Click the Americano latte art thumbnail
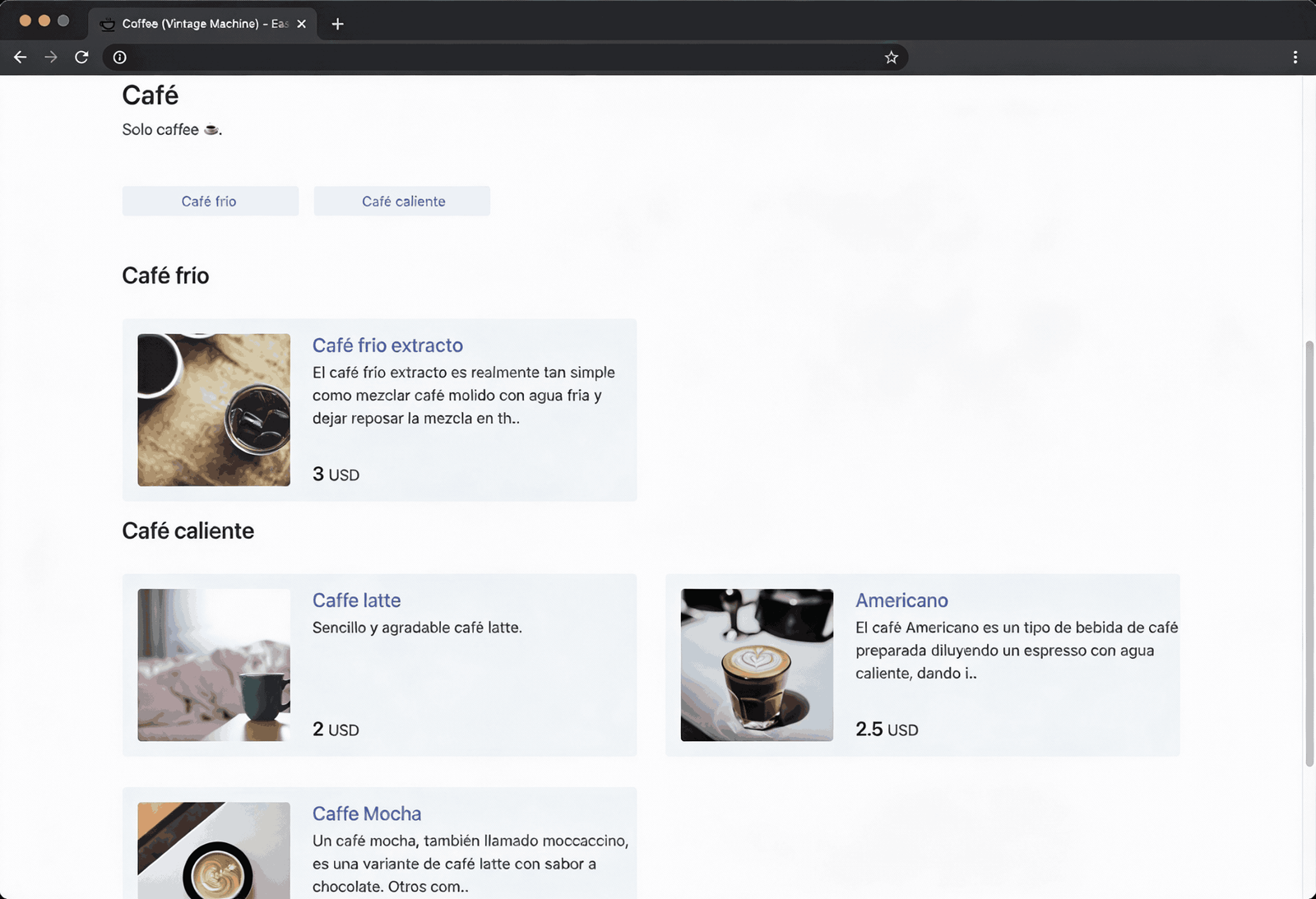This screenshot has height=899, width=1316. coord(755,665)
